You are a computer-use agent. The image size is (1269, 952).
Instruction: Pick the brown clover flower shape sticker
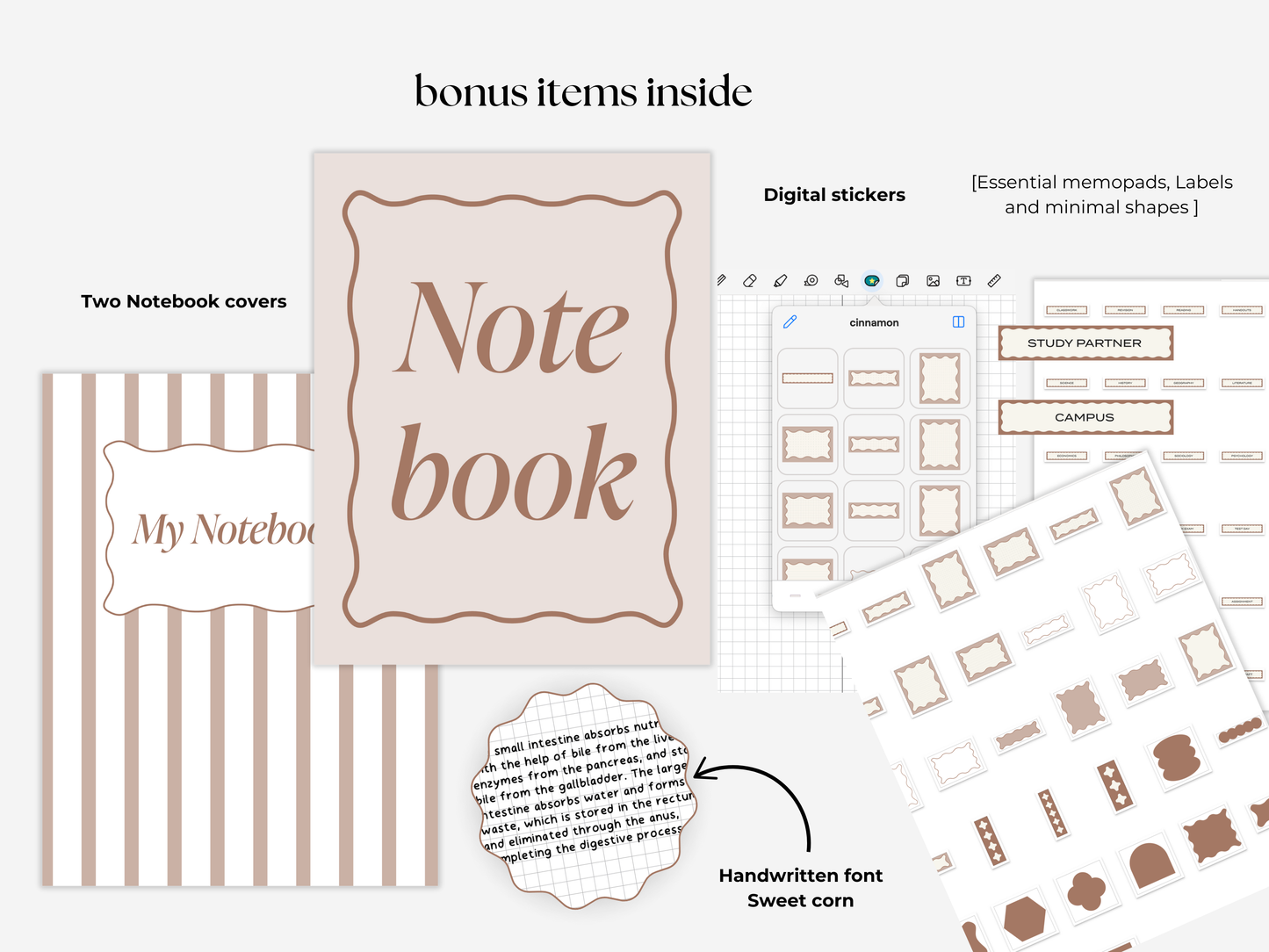click(x=1086, y=891)
